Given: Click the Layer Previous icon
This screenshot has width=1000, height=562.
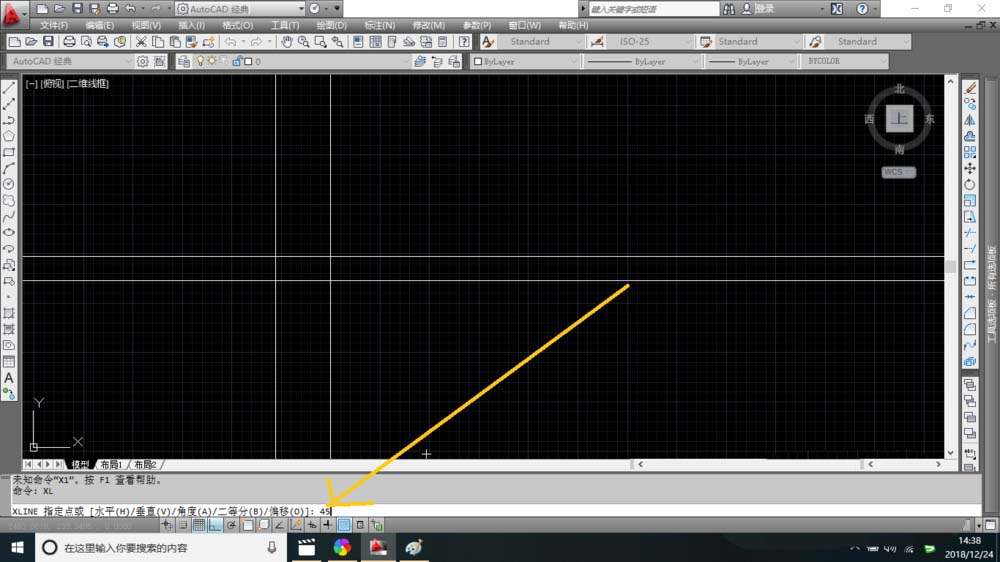Looking at the screenshot, I should pos(437,61).
